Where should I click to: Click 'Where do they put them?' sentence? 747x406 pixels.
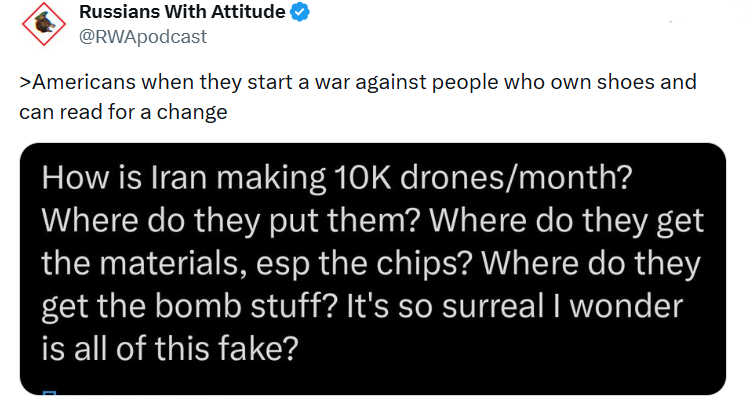[231, 221]
